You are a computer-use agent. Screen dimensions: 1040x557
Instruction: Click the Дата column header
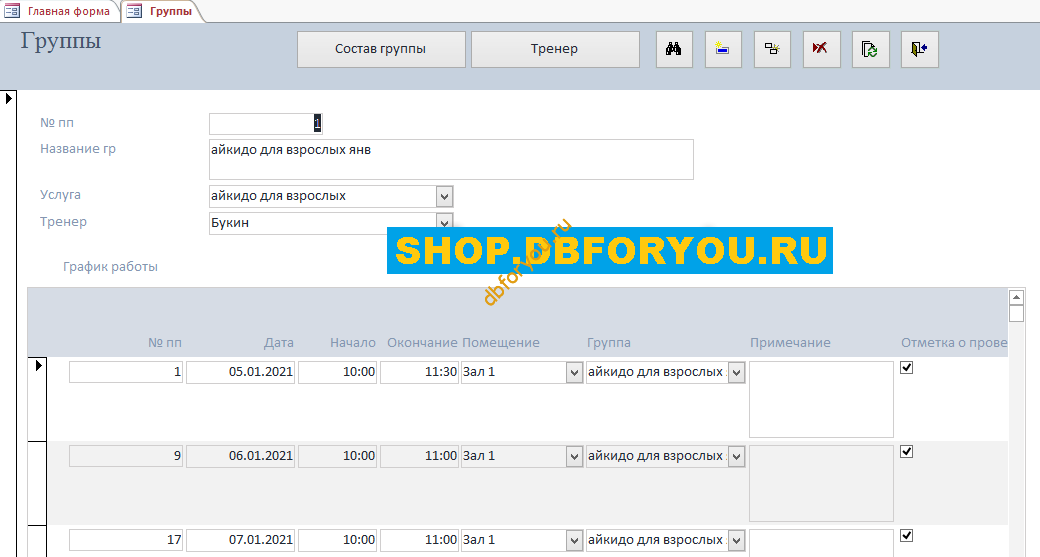pos(279,343)
